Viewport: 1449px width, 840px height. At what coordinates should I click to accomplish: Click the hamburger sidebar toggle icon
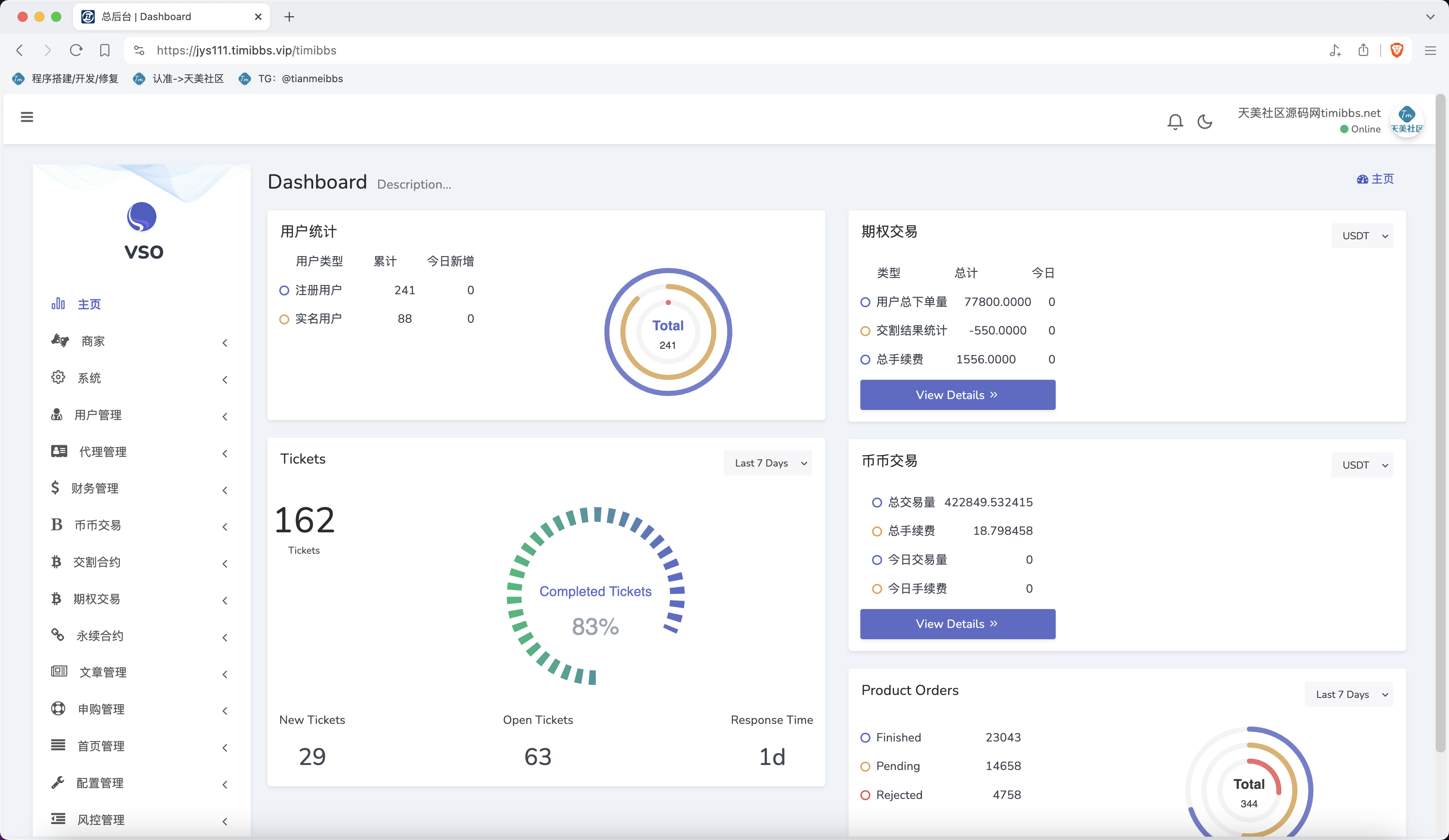pyautogui.click(x=27, y=117)
